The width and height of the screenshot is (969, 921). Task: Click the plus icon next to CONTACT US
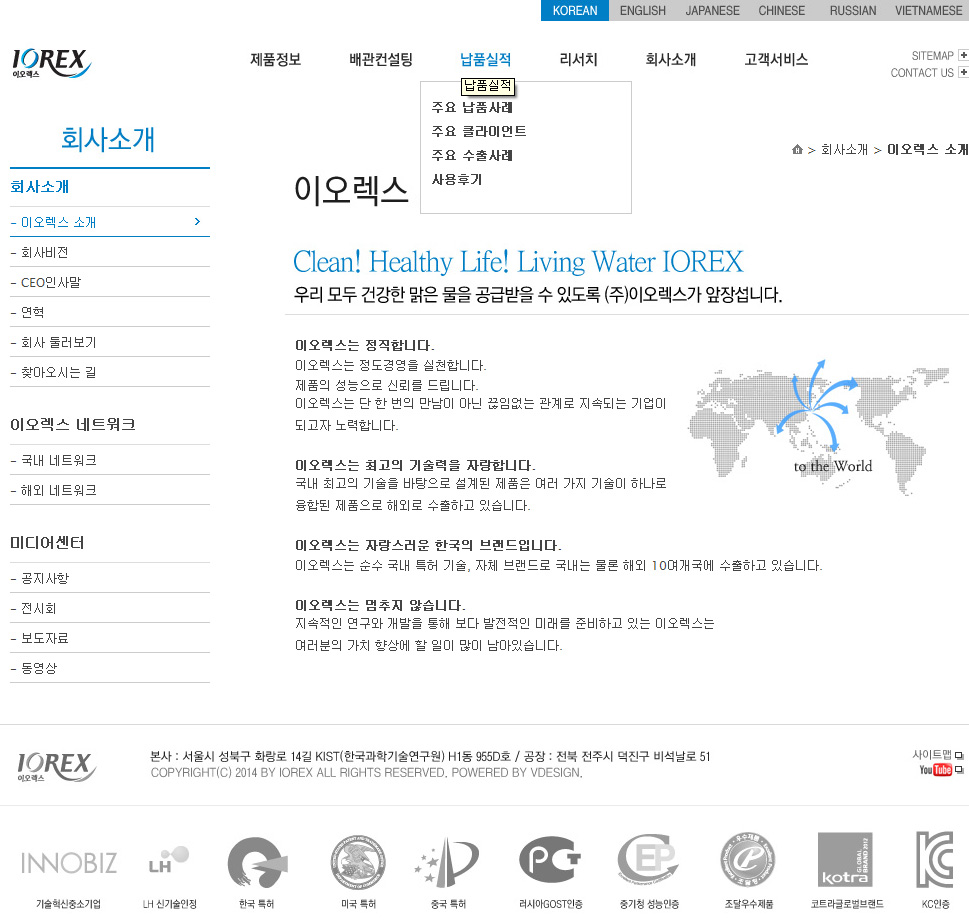point(963,72)
